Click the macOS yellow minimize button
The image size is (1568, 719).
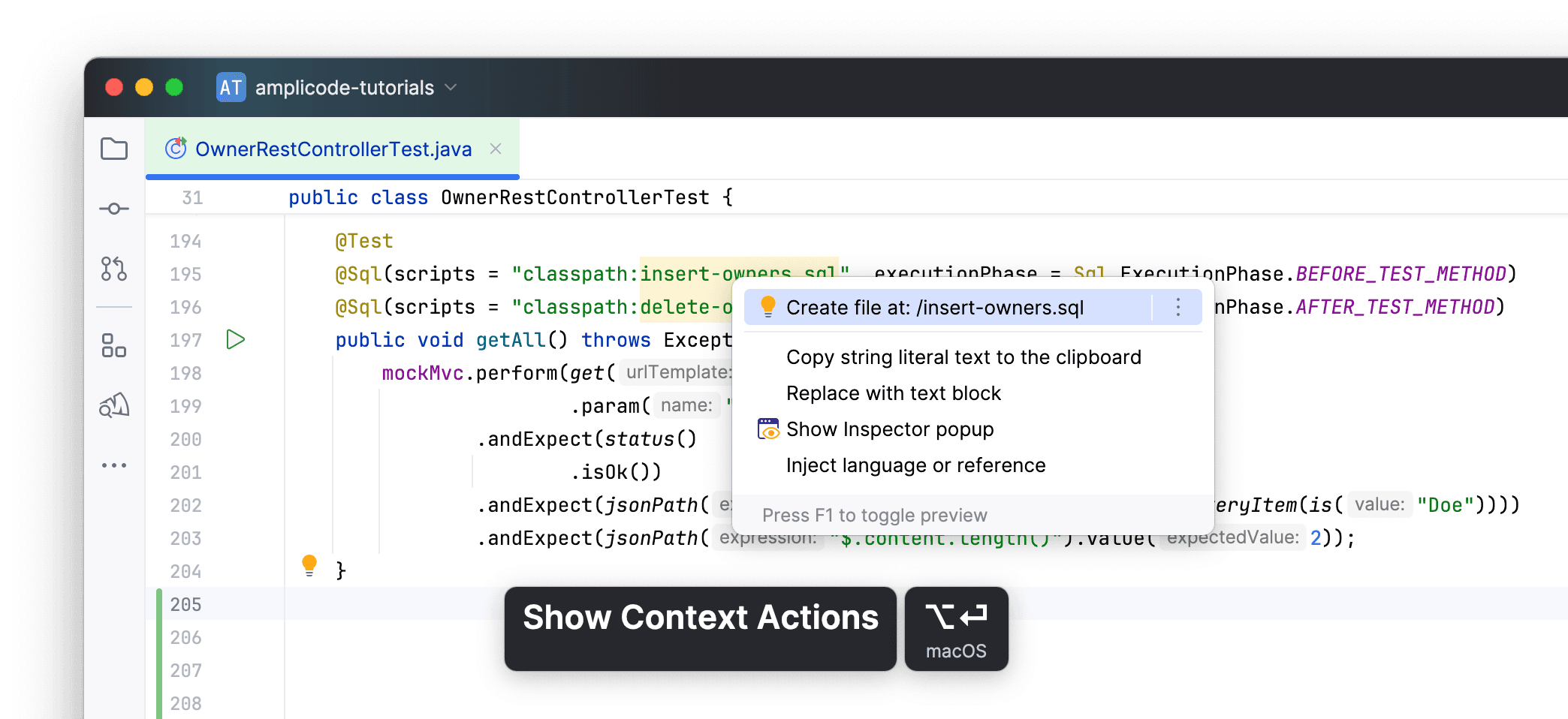144,88
